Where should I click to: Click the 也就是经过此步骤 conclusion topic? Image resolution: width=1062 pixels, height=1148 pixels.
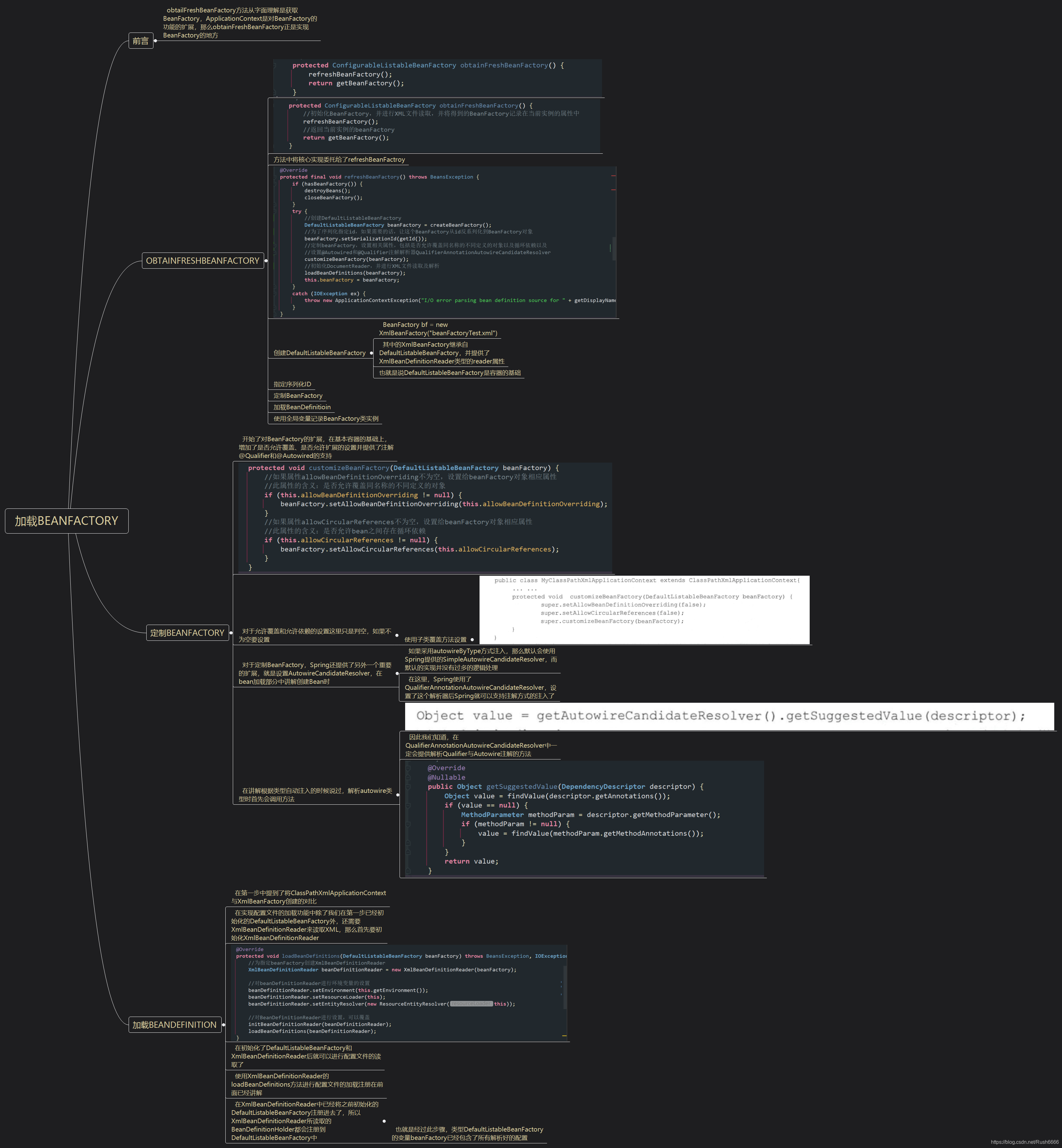[468, 1133]
